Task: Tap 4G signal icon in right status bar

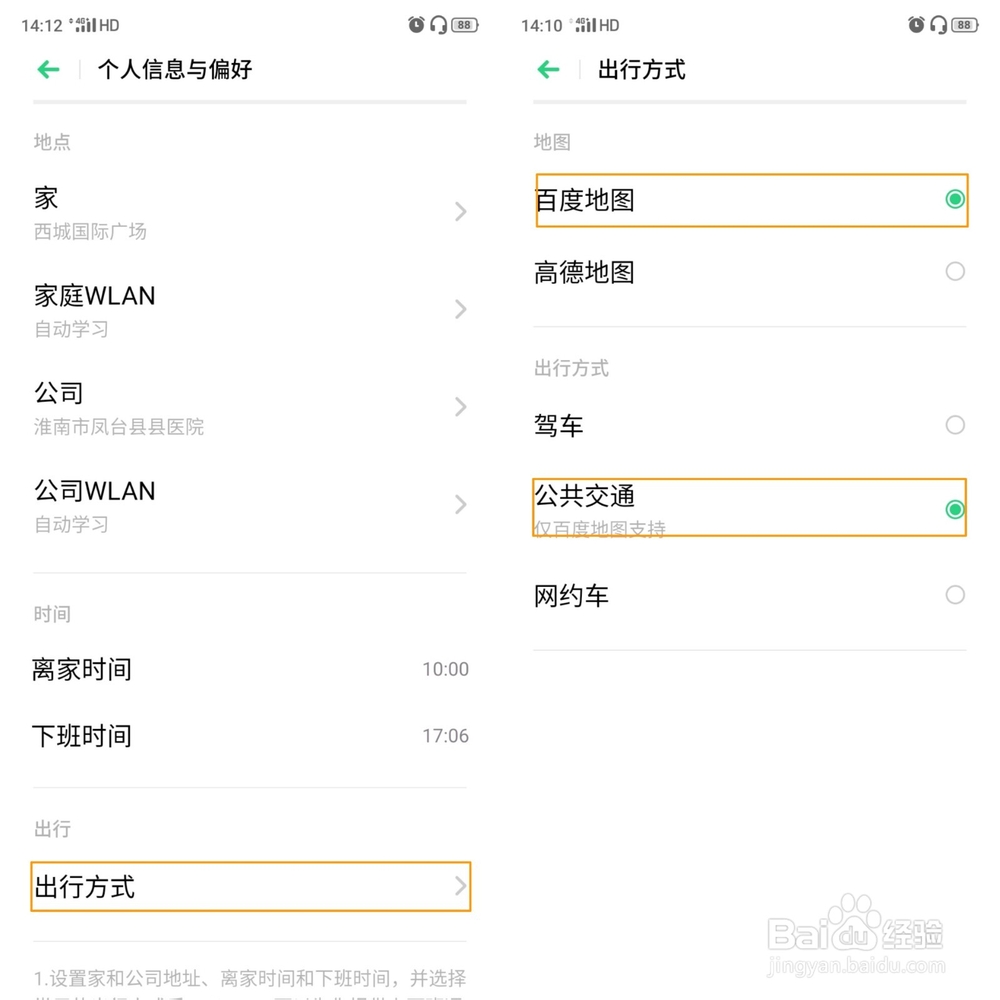Action: [583, 25]
